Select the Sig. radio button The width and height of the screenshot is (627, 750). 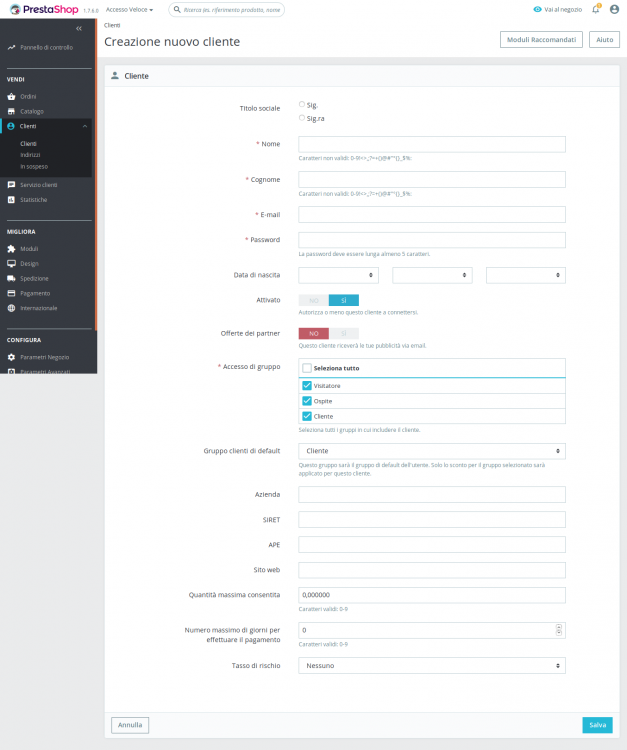tap(302, 104)
